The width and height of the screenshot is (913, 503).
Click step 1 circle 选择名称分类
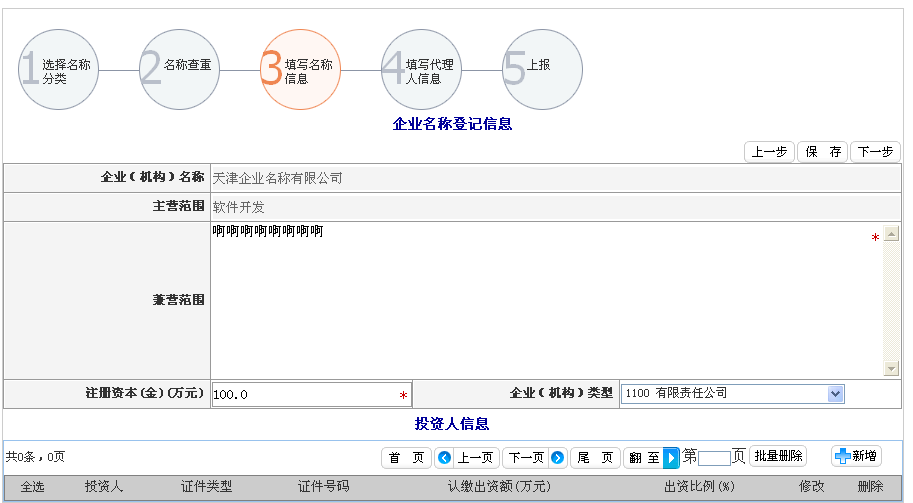point(59,70)
